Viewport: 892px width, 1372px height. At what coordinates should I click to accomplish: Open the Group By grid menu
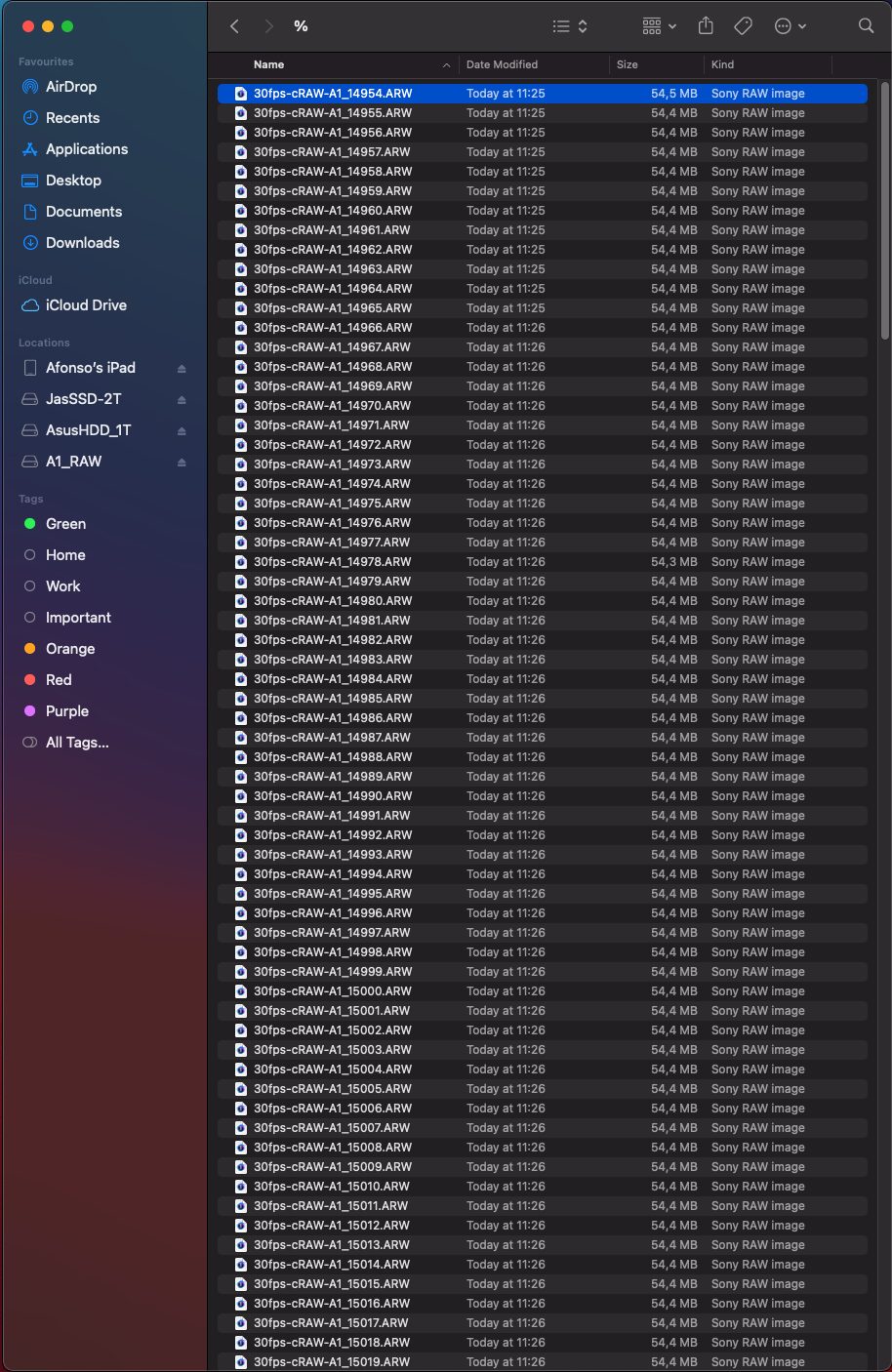click(659, 26)
